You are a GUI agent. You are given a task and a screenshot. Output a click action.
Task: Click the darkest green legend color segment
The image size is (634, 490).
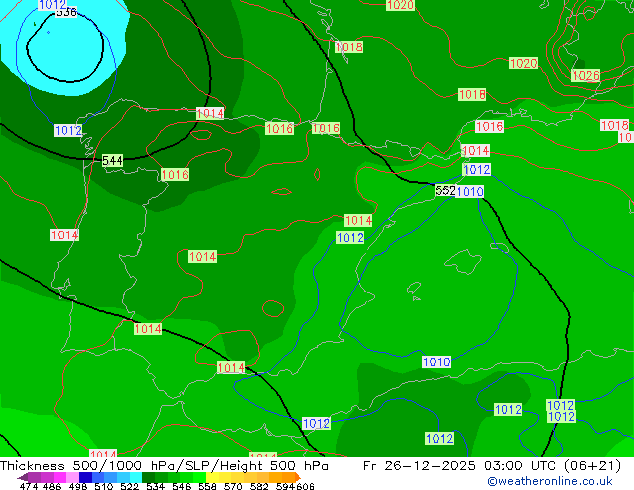[x=148, y=477]
